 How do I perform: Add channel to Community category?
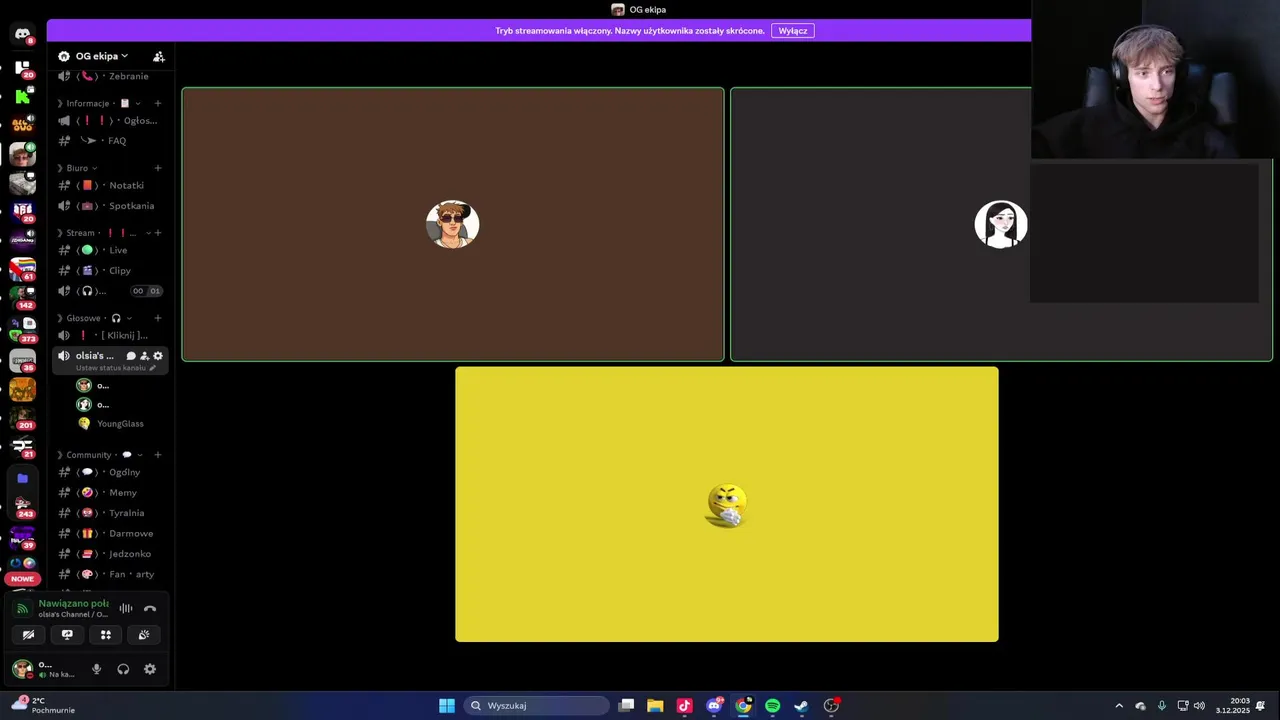[x=158, y=455]
